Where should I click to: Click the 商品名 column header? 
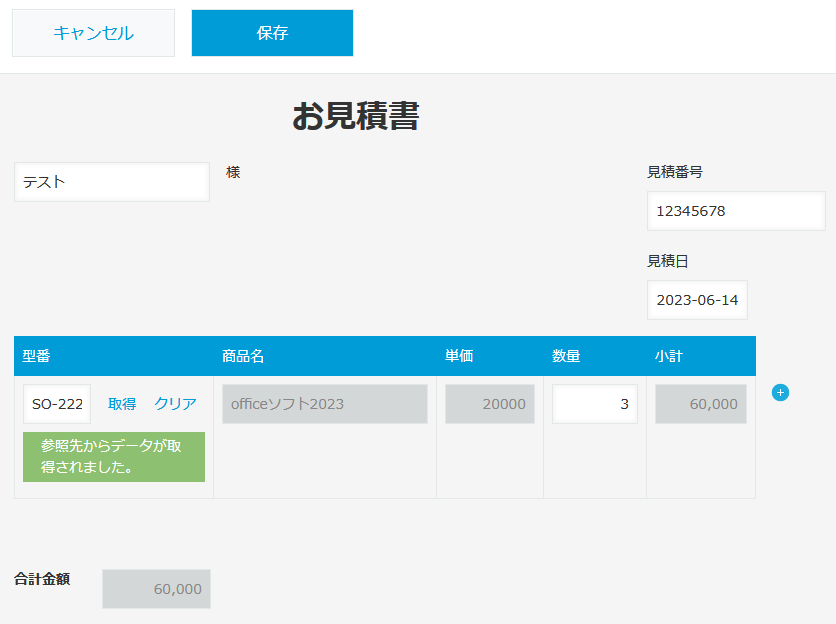243,356
